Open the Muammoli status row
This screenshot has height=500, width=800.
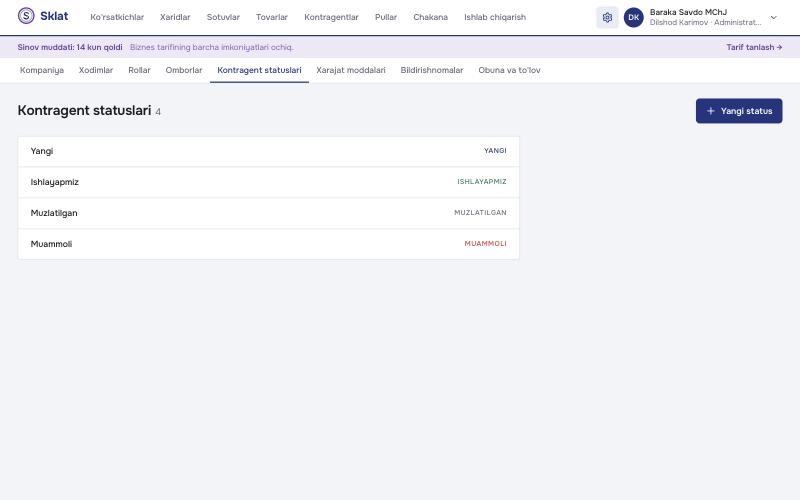(268, 244)
